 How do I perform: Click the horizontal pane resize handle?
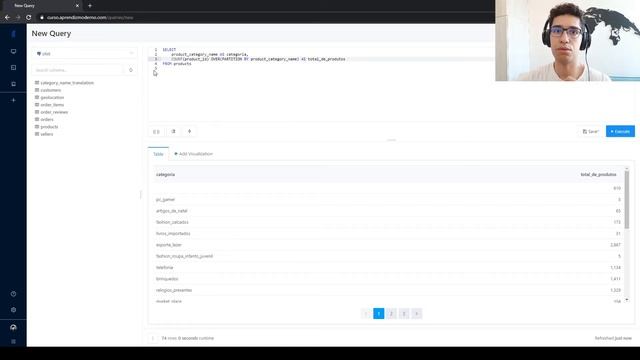[391, 140]
